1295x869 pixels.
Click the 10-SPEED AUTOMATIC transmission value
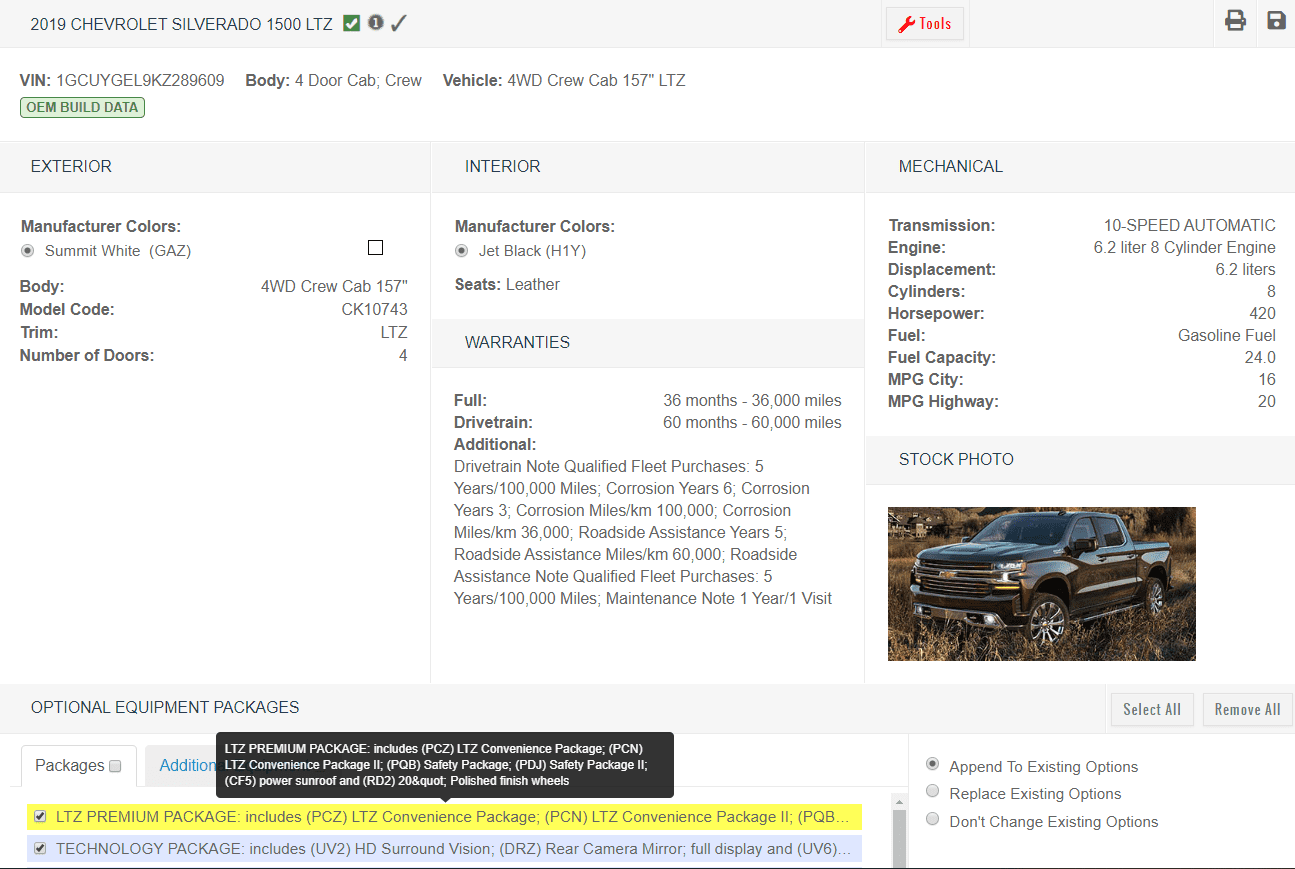[x=1190, y=226]
